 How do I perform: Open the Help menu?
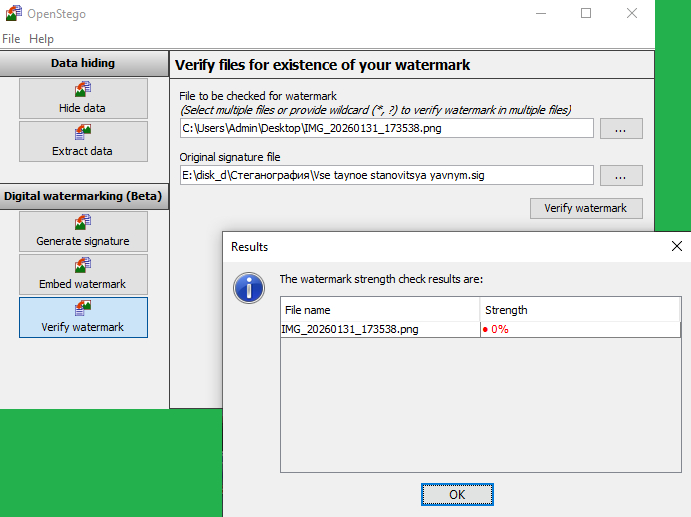tap(41, 38)
